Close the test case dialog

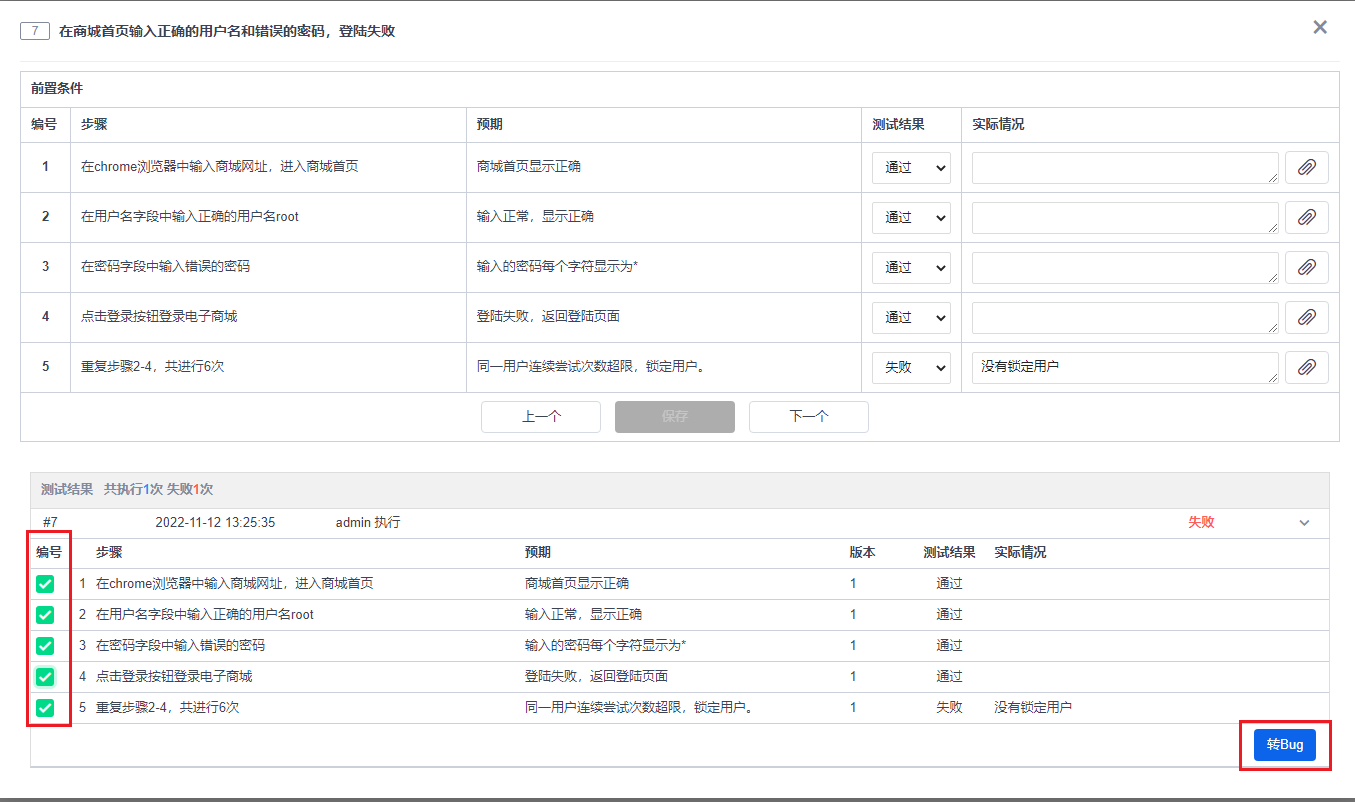point(1320,28)
